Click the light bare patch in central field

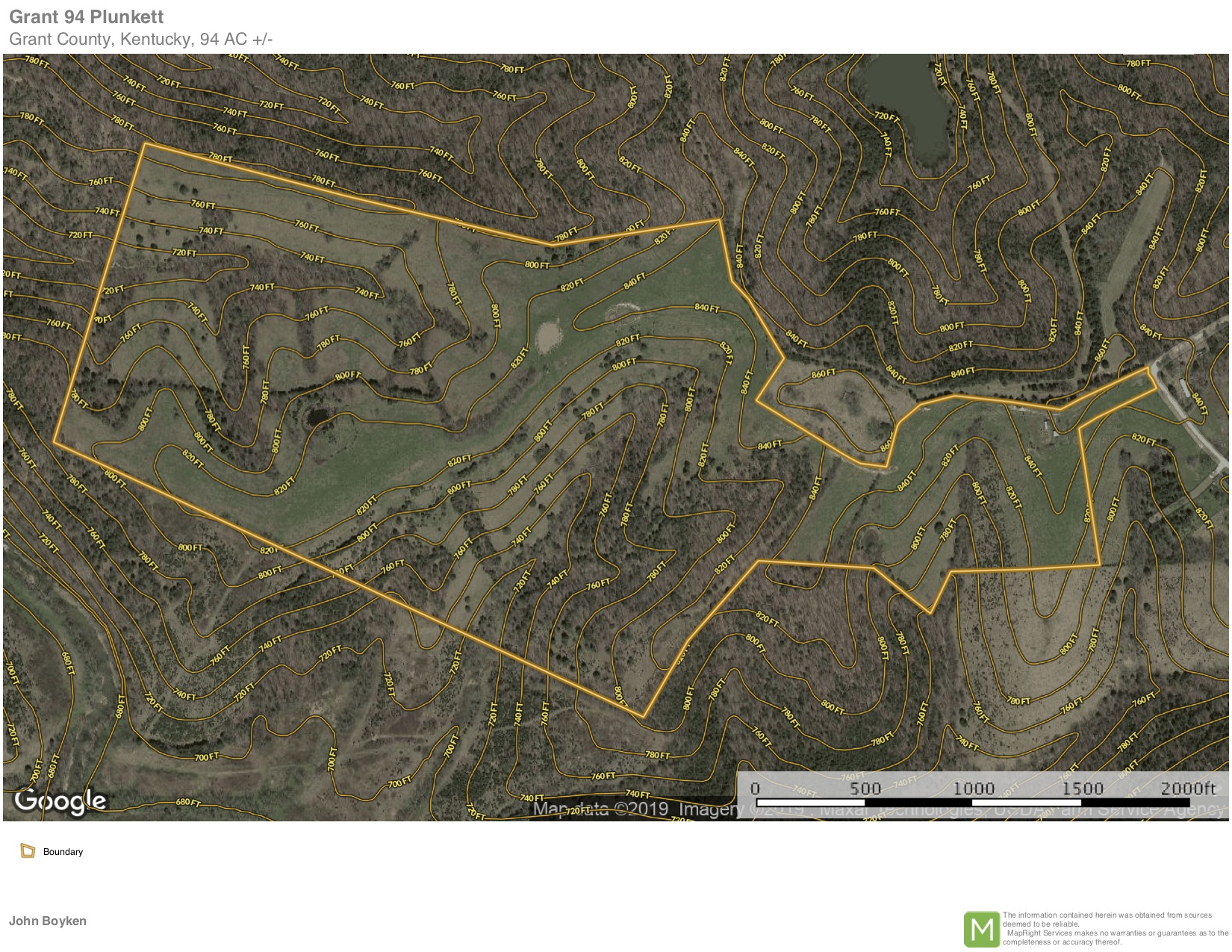(549, 336)
